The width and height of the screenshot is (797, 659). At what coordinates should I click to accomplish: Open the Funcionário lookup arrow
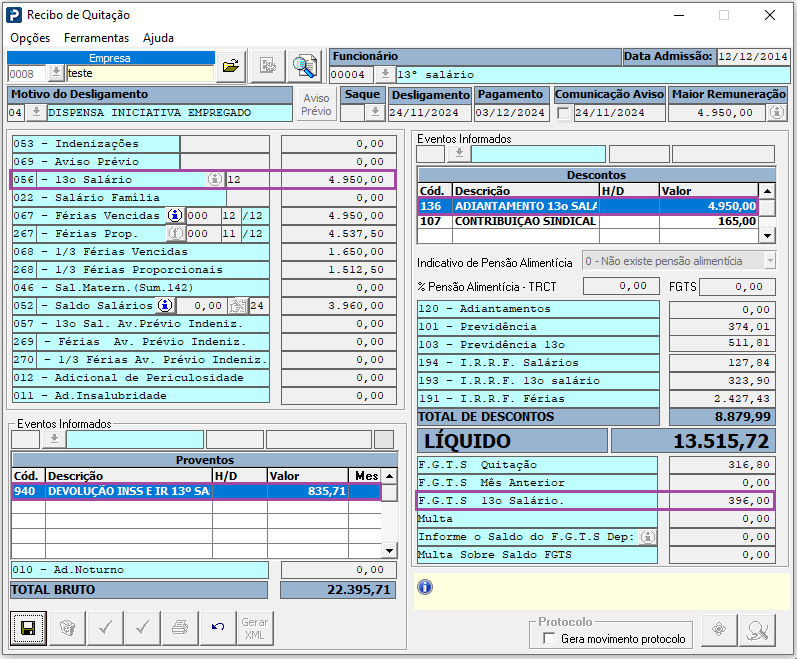[384, 75]
